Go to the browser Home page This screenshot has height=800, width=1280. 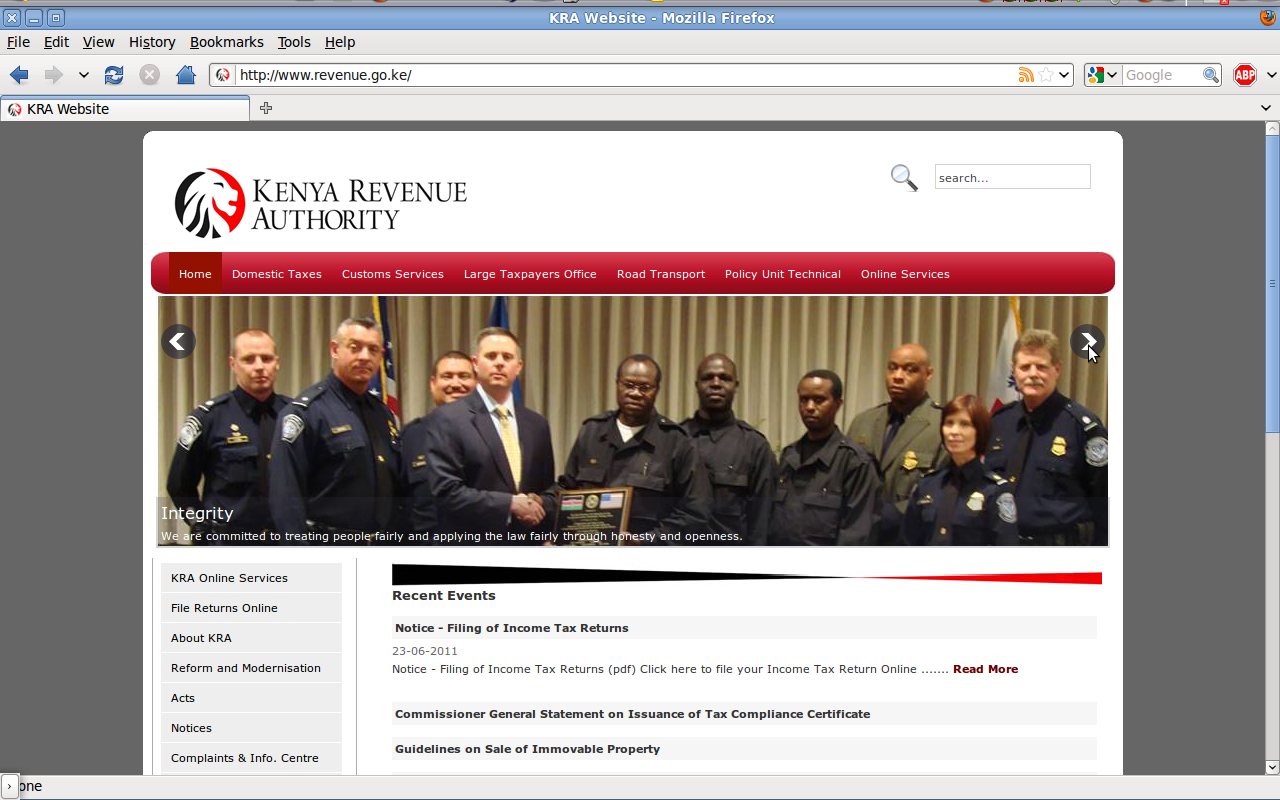click(185, 75)
